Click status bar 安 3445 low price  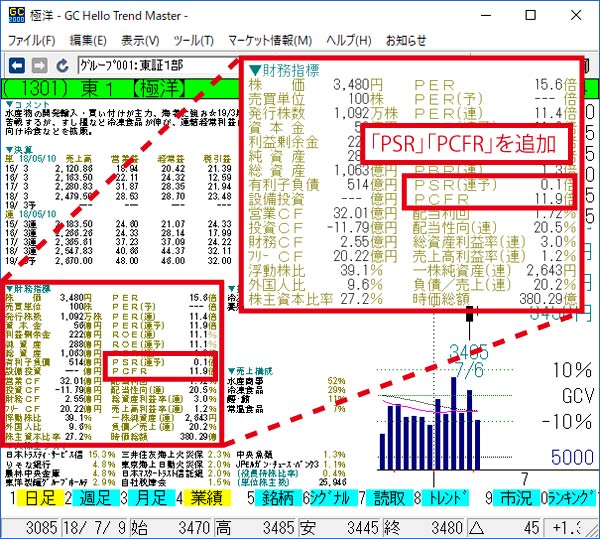click(x=340, y=528)
